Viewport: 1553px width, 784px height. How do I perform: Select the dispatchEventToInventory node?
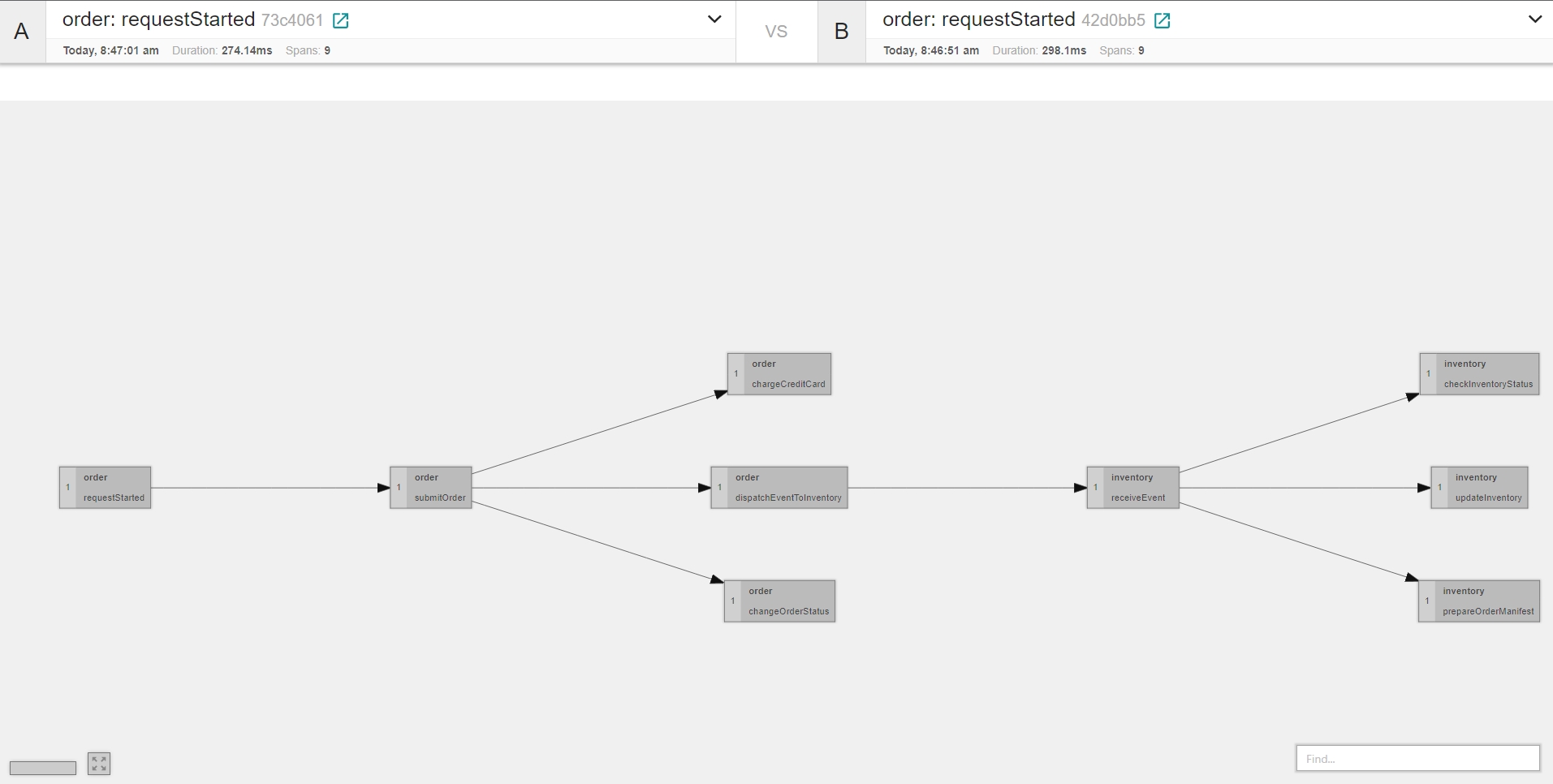pyautogui.click(x=779, y=488)
